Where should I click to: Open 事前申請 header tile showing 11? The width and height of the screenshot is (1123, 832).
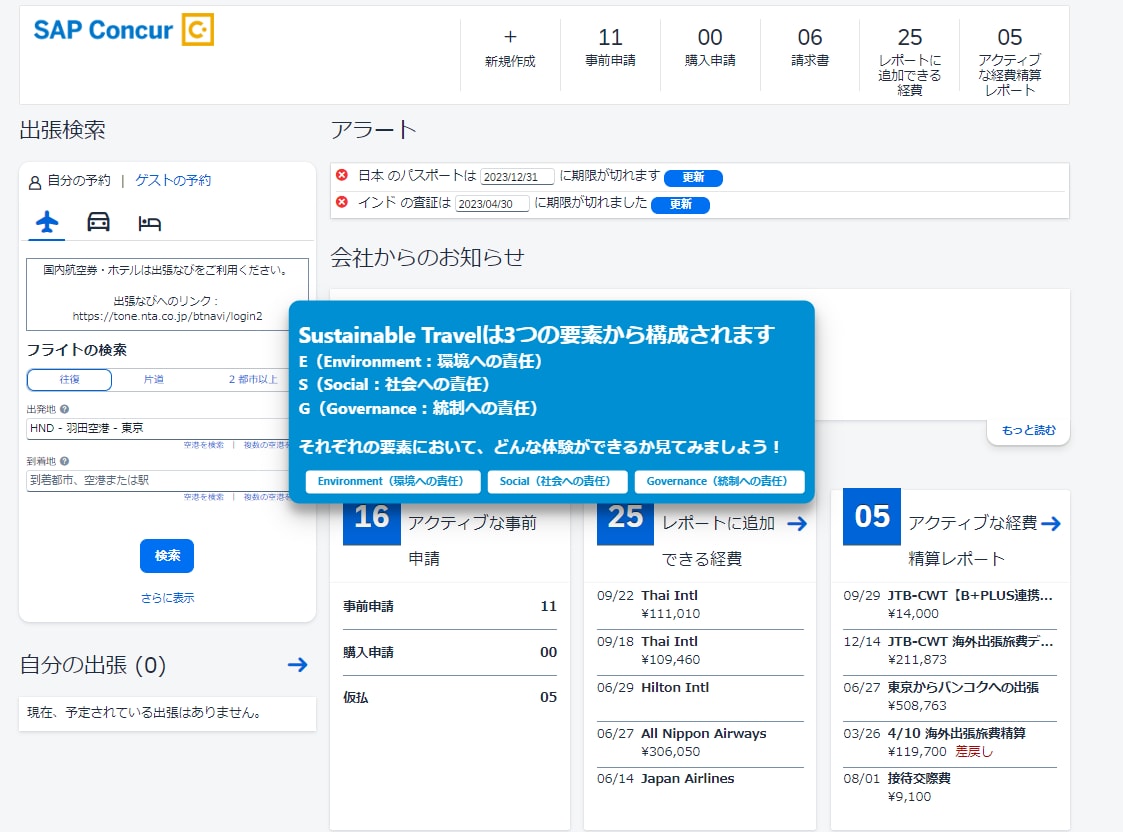[610, 48]
